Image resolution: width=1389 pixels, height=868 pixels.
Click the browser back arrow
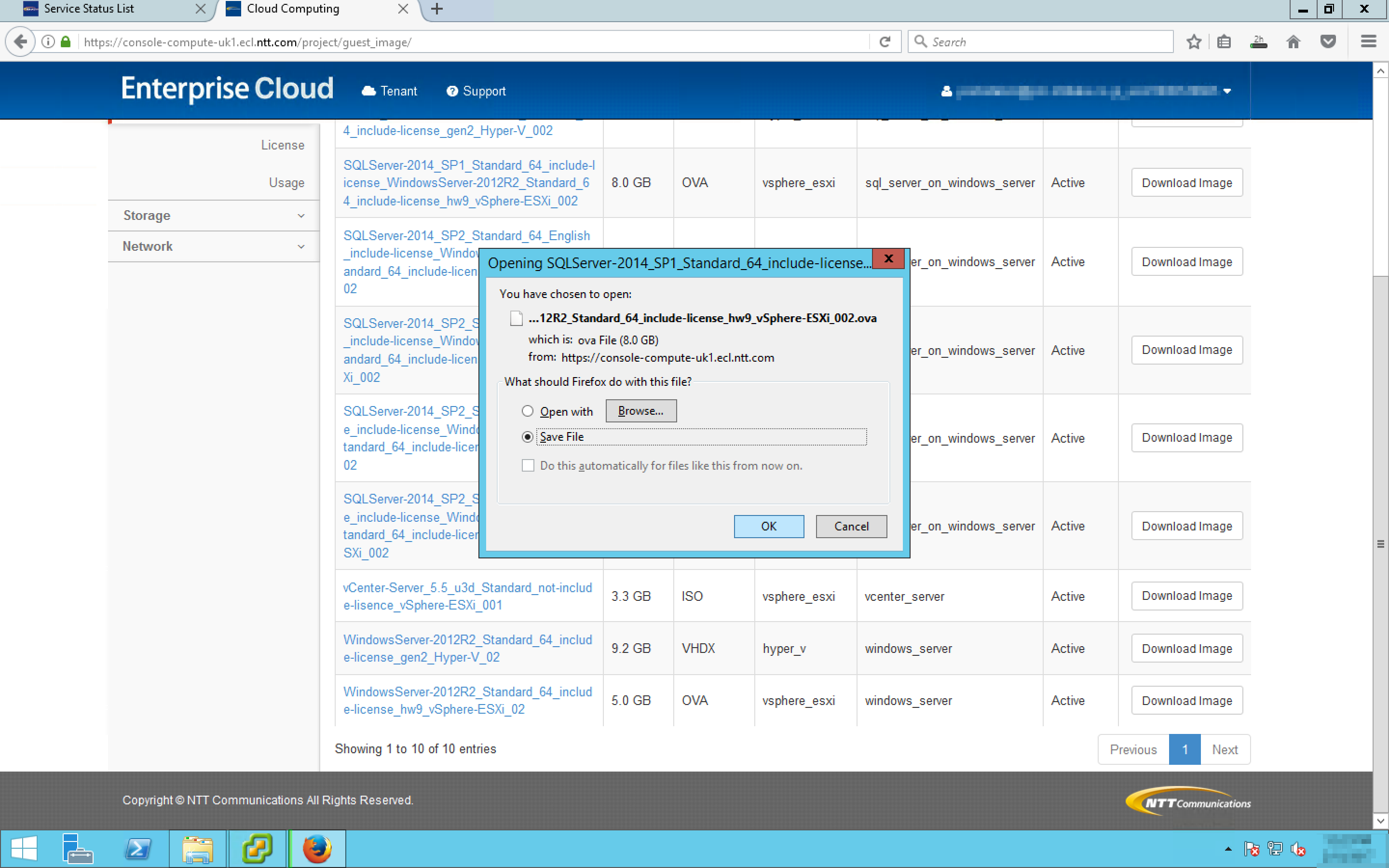[x=21, y=42]
